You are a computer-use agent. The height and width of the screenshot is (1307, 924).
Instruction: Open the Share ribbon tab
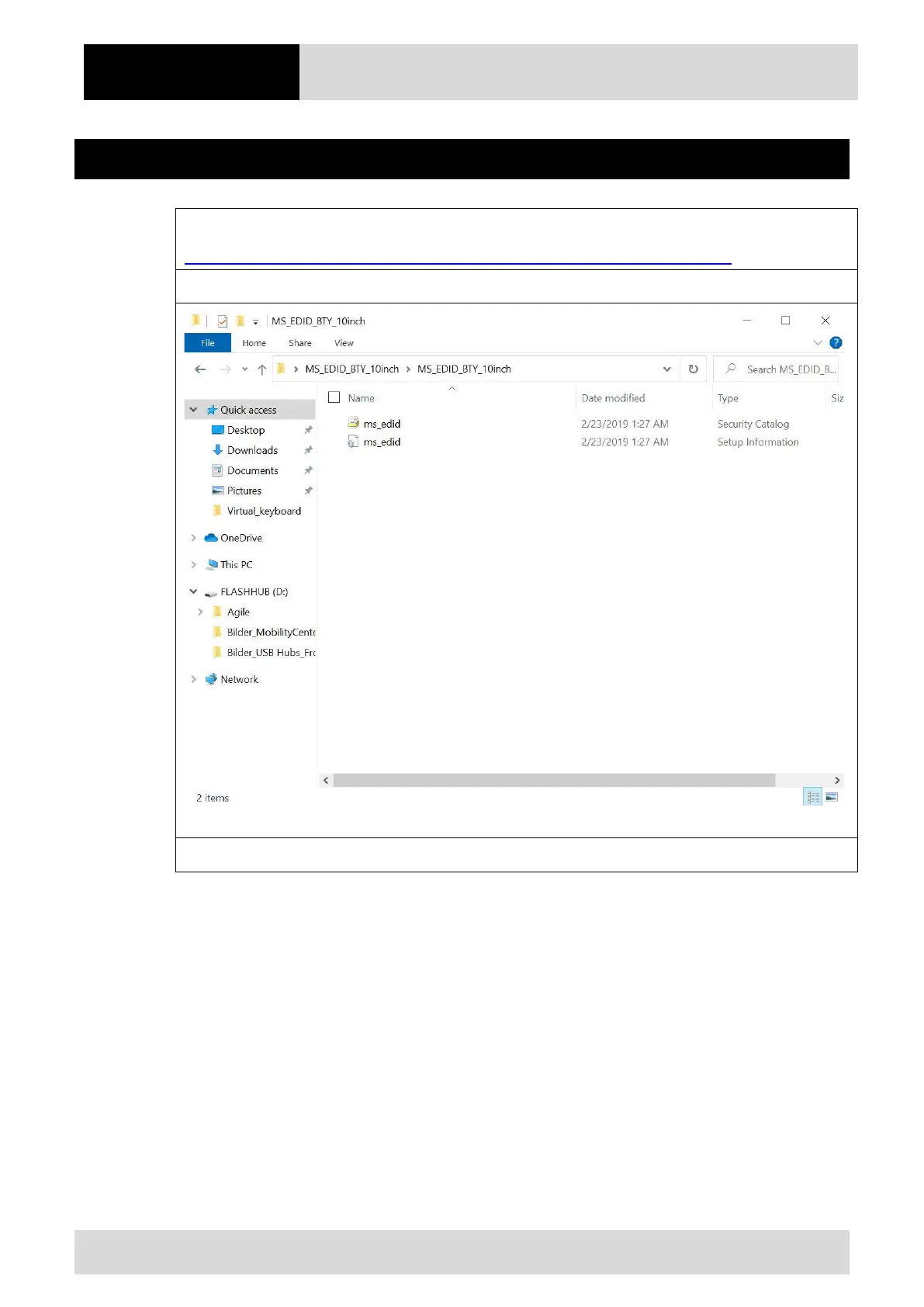click(299, 343)
